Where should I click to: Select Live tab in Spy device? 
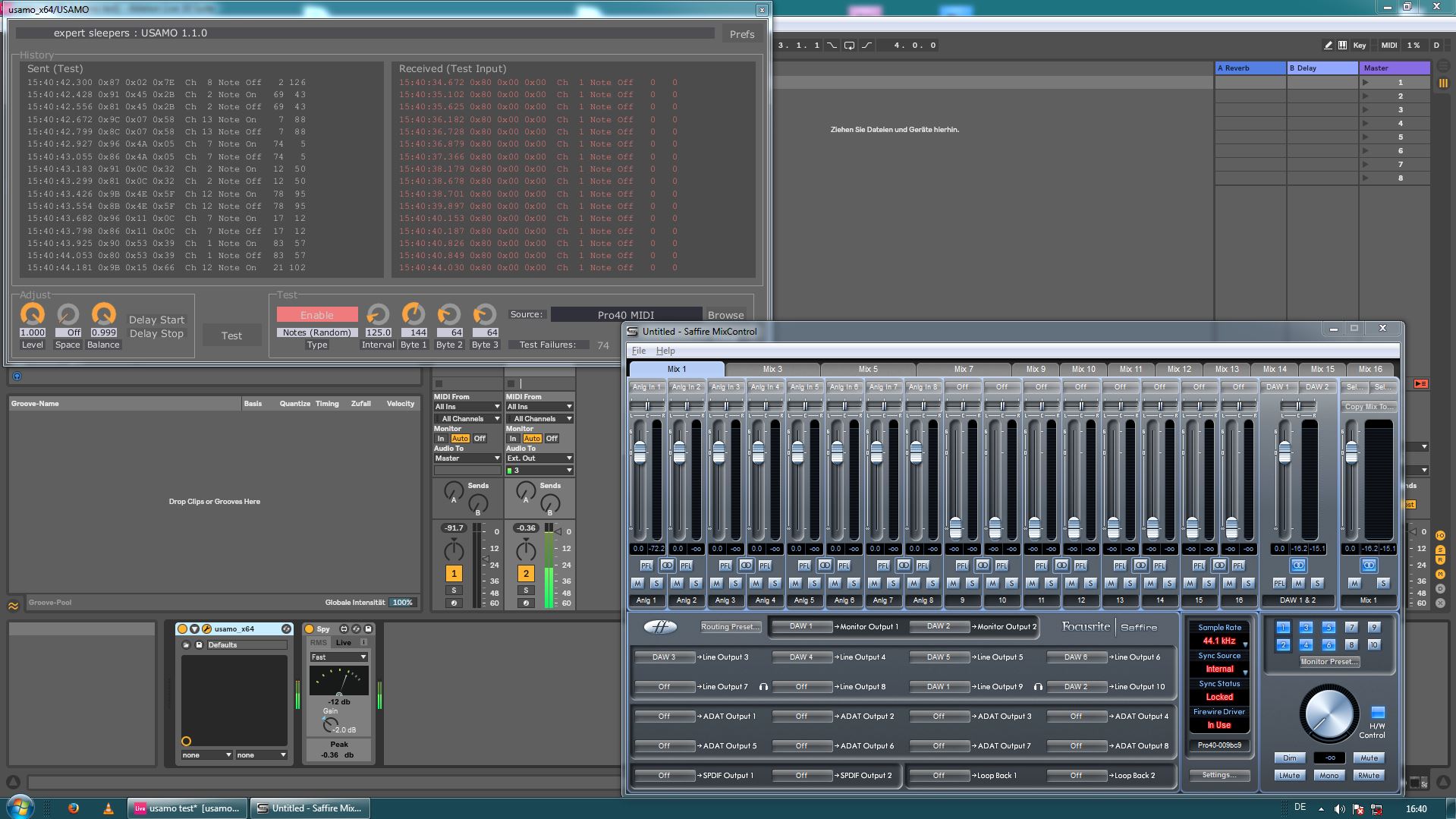(344, 643)
